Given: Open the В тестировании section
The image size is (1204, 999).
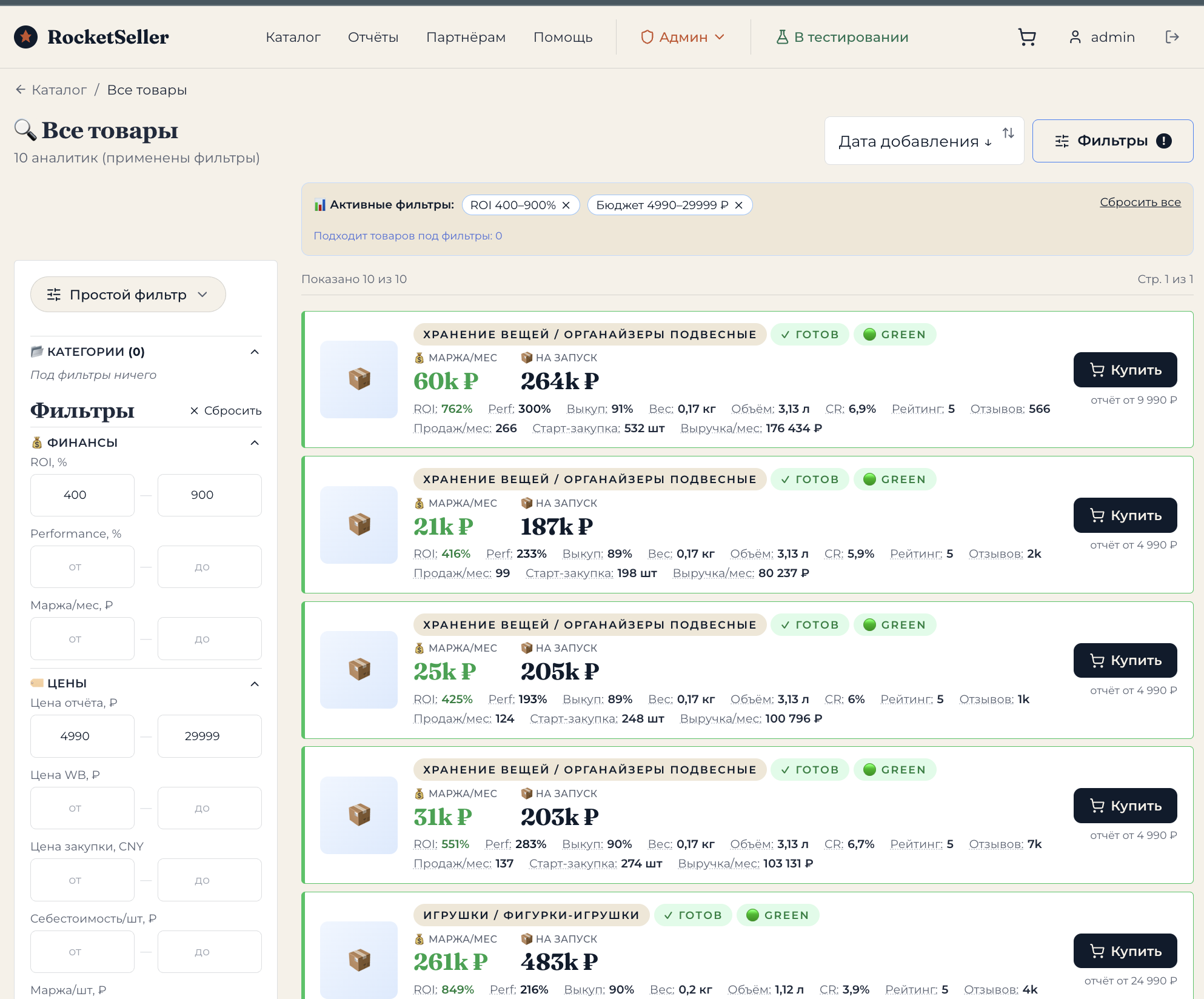Looking at the screenshot, I should tap(842, 37).
